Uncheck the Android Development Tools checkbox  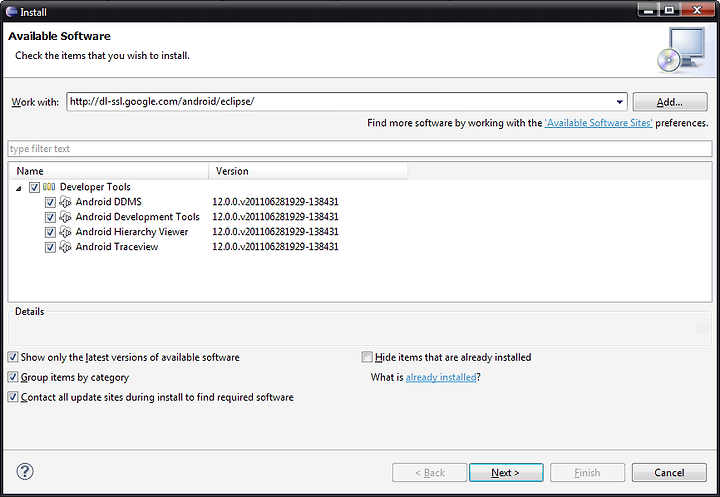tap(50, 217)
